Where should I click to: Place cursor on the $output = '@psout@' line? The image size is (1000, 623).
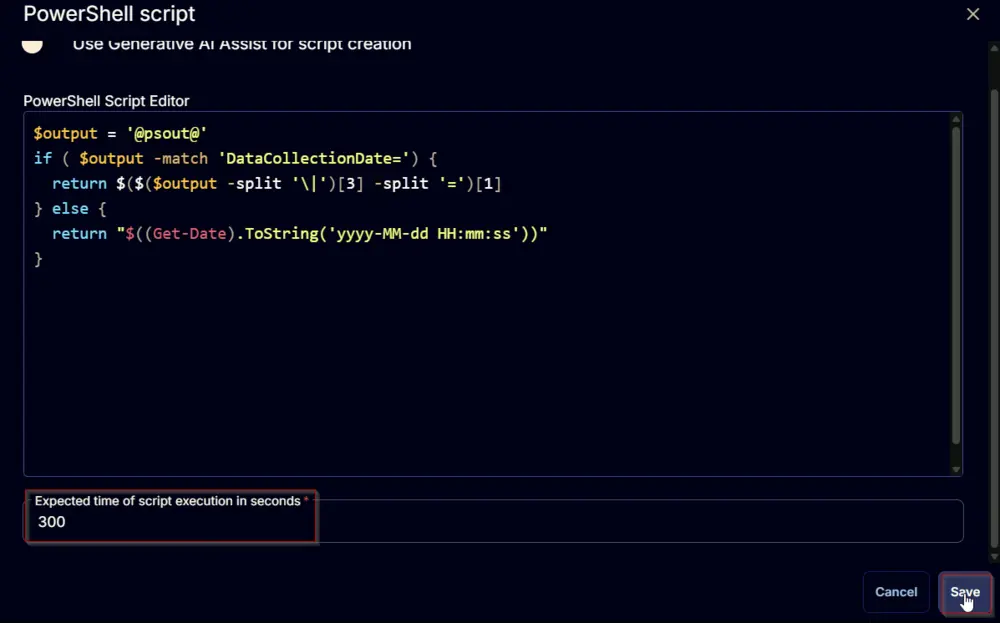(x=121, y=133)
